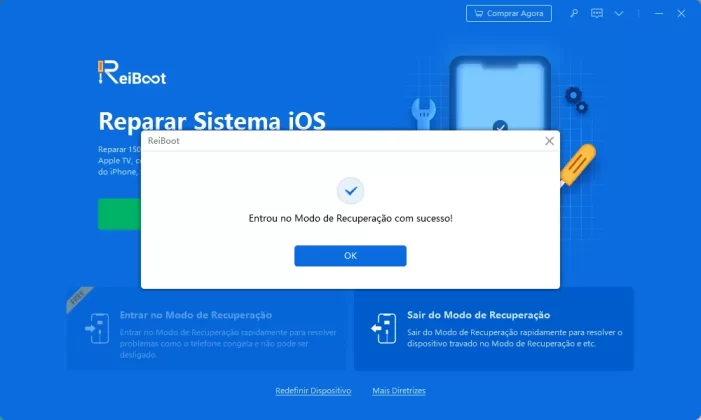Click the ReiBoot logo
The width and height of the screenshot is (701, 420).
click(x=132, y=72)
